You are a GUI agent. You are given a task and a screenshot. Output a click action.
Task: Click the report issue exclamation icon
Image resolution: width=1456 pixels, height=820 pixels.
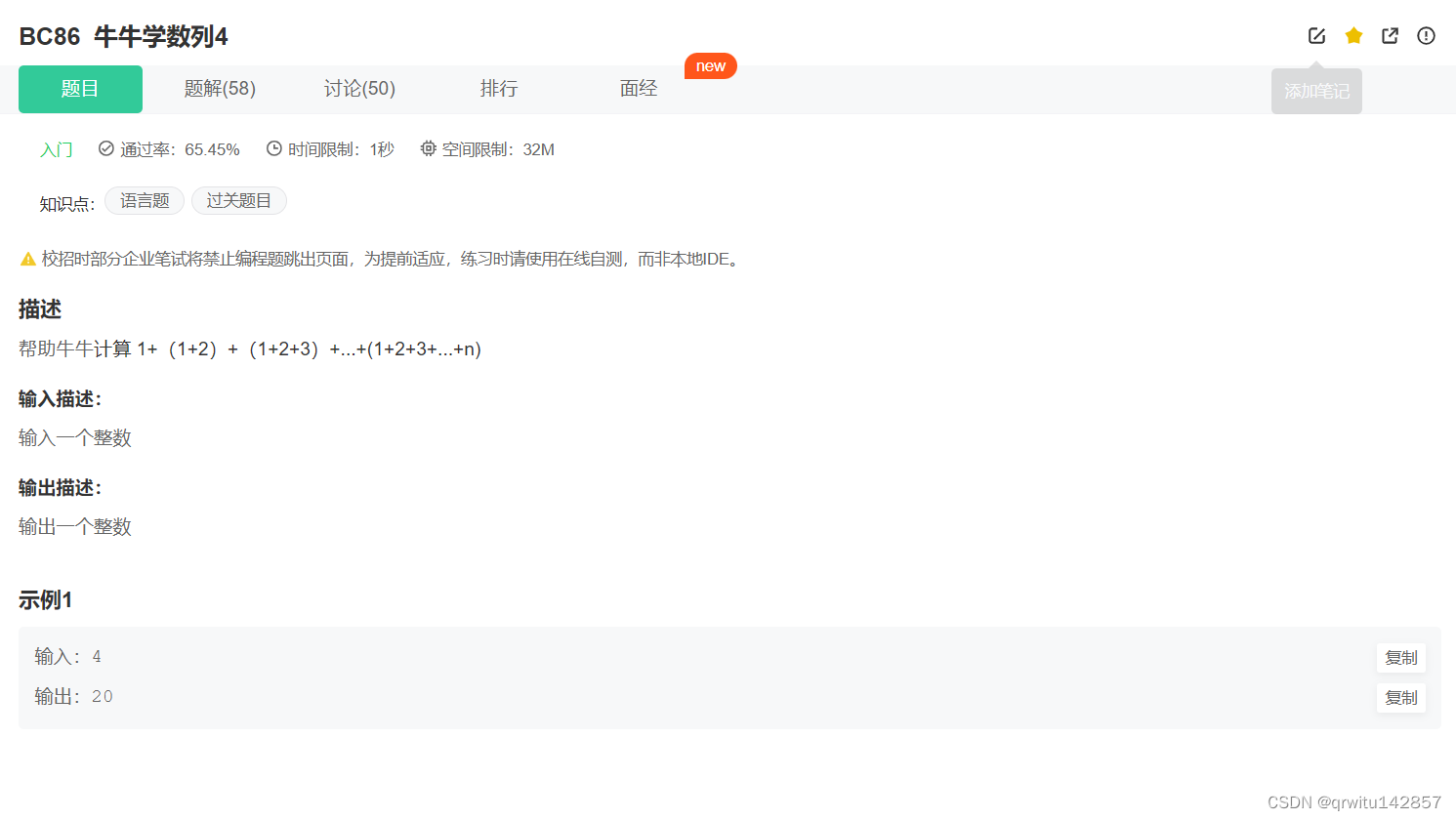point(1426,36)
